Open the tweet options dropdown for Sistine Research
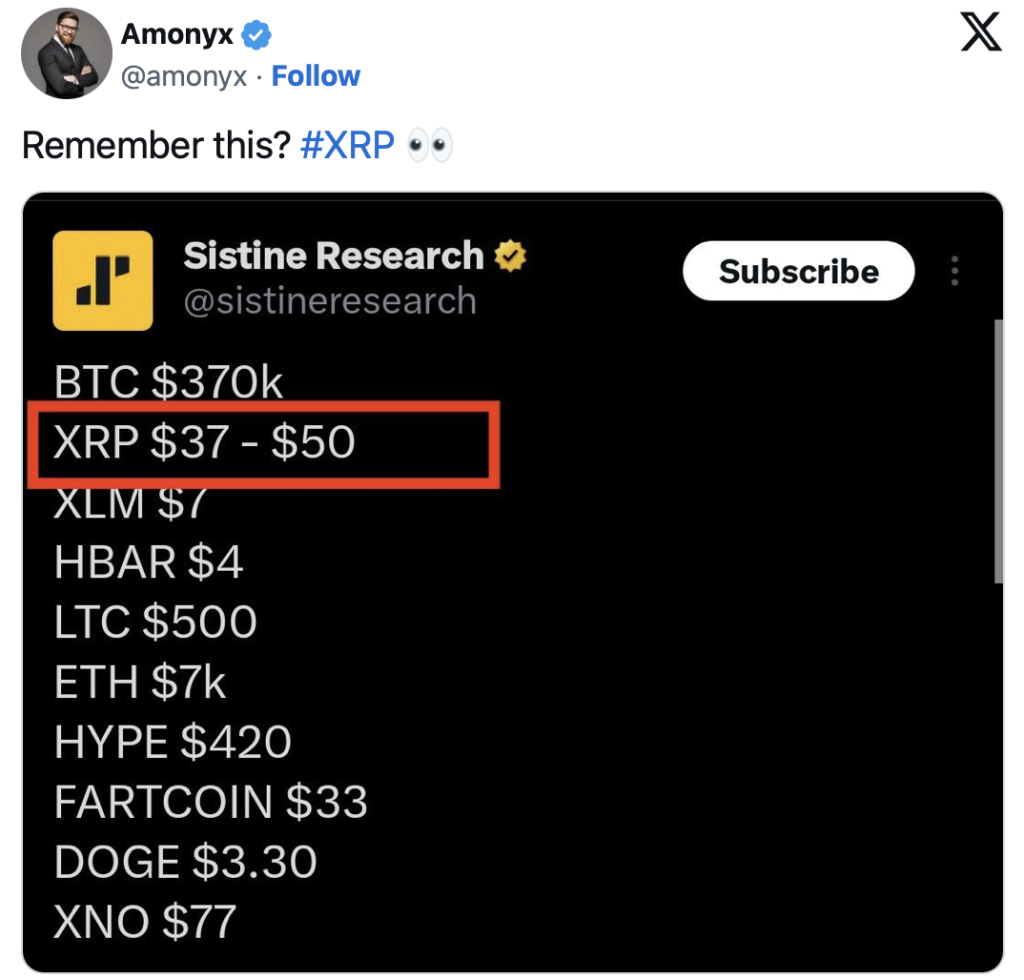Image resolution: width=1024 pixels, height=980 pixels. 954,272
